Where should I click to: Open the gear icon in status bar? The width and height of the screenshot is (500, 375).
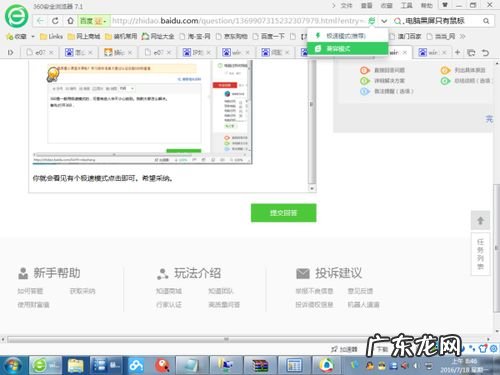(494, 349)
